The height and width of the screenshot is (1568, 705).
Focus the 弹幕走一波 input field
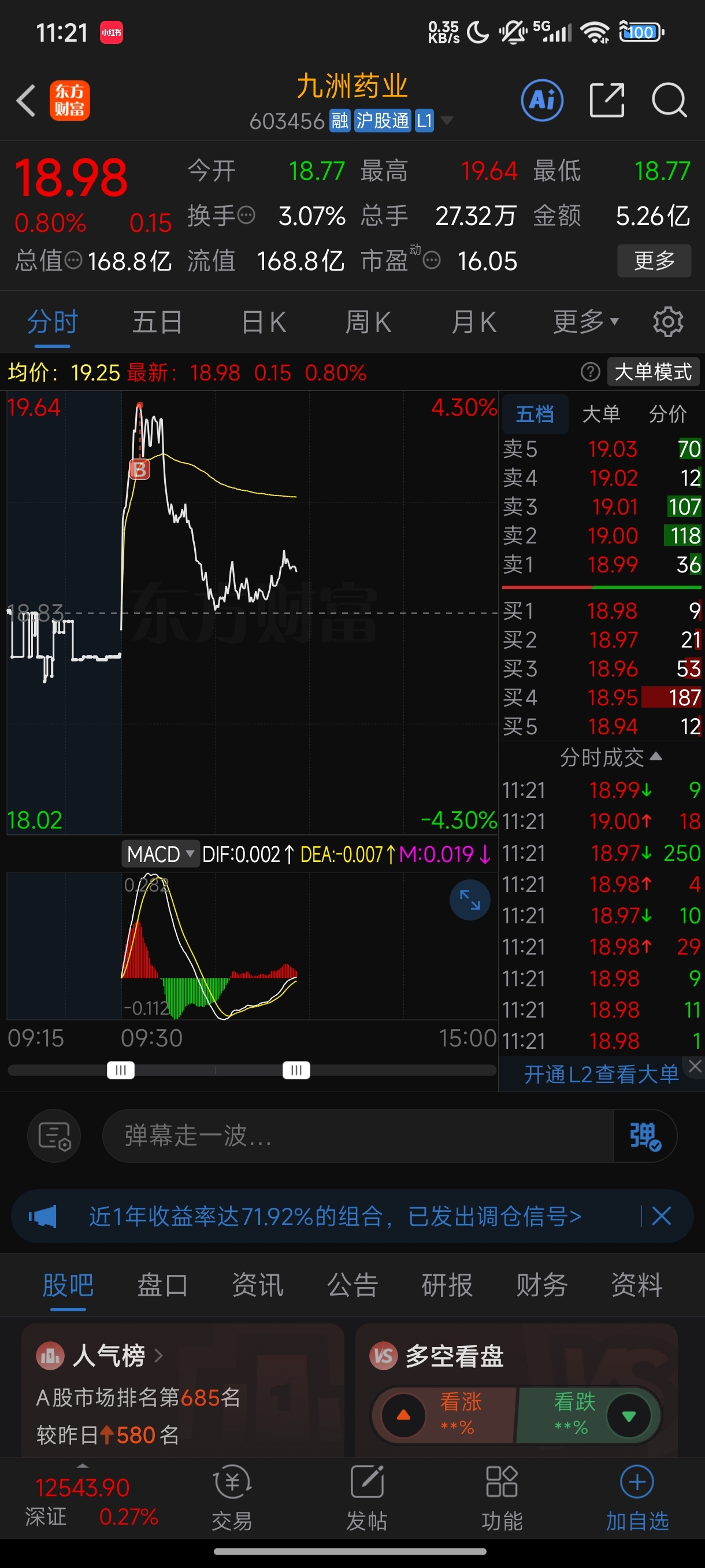coord(358,1136)
